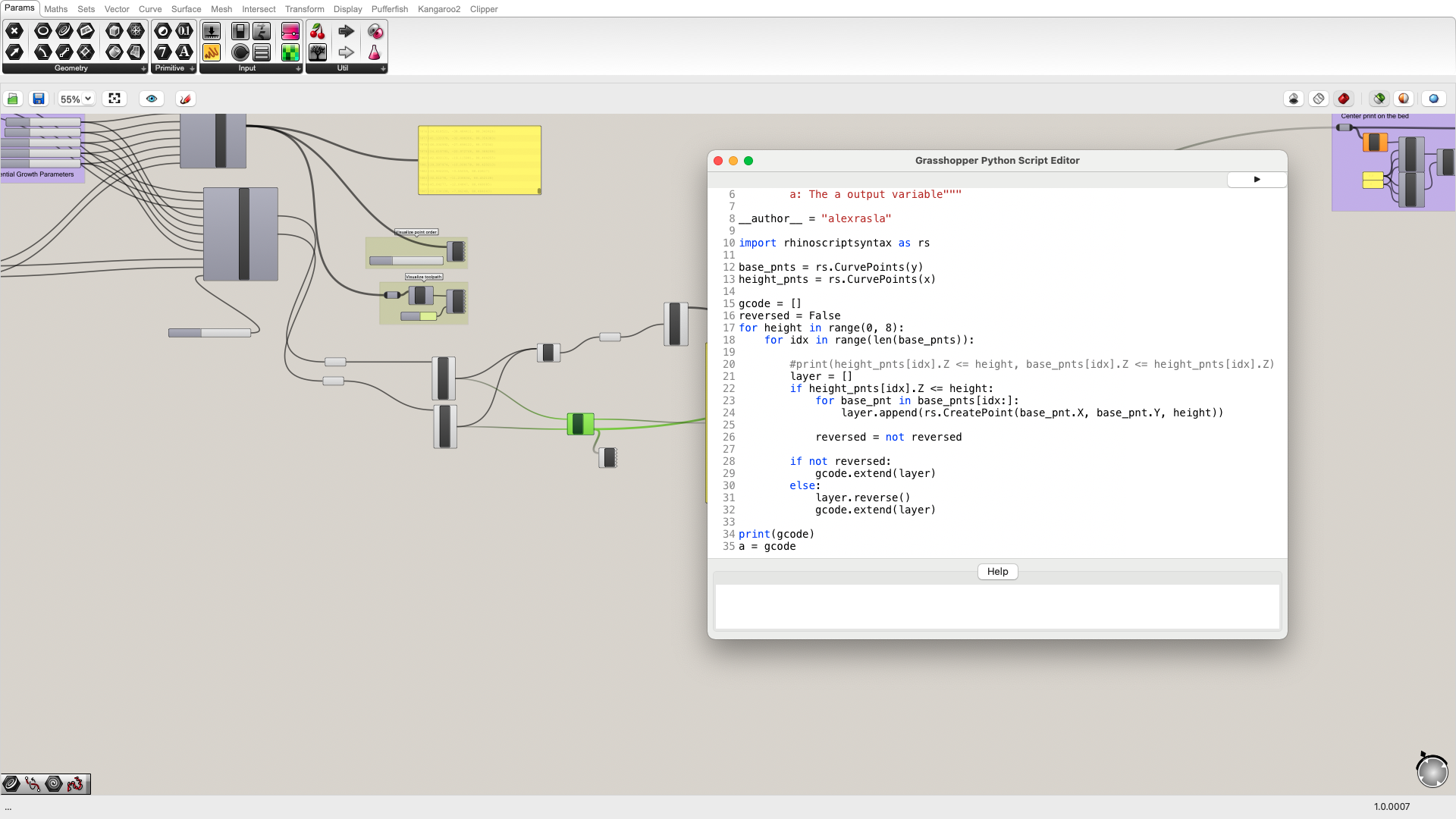Open the Pufferfish tab

(389, 9)
